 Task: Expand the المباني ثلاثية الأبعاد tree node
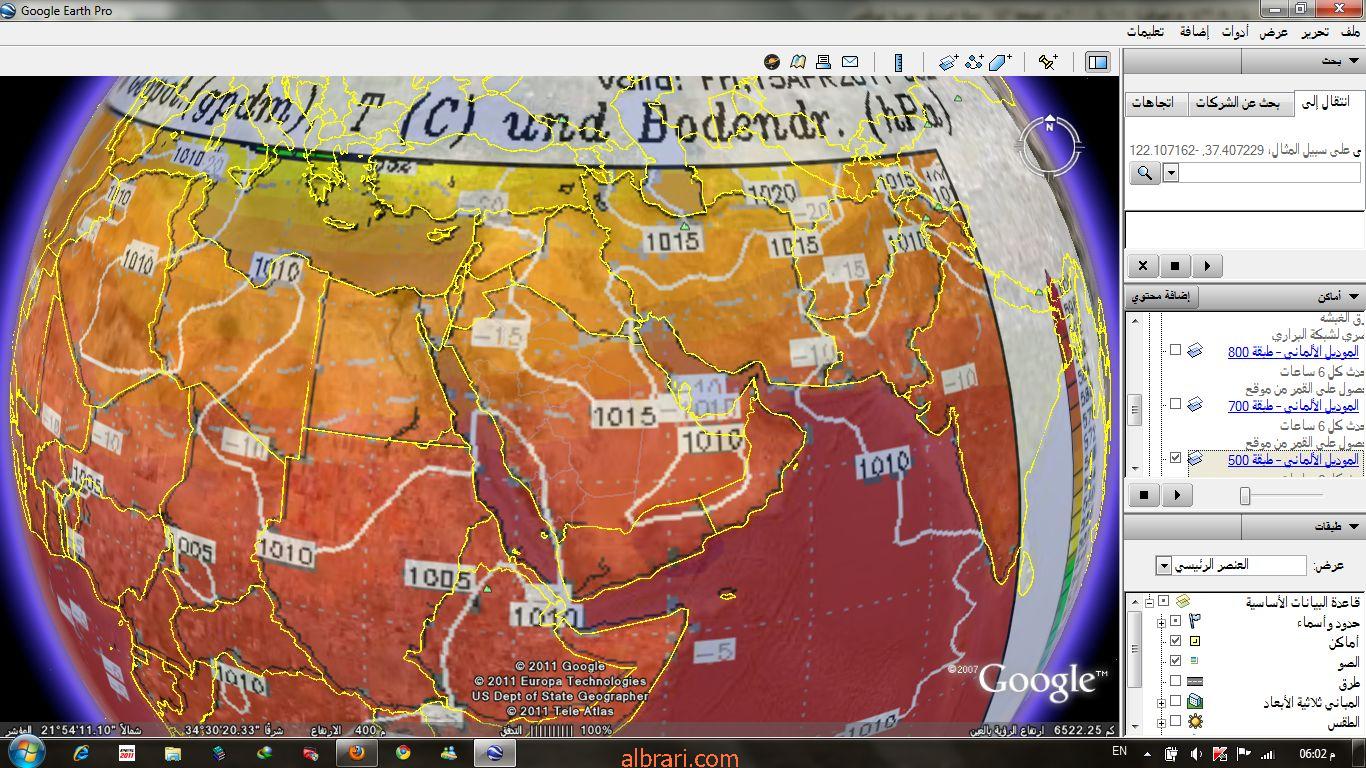1162,702
